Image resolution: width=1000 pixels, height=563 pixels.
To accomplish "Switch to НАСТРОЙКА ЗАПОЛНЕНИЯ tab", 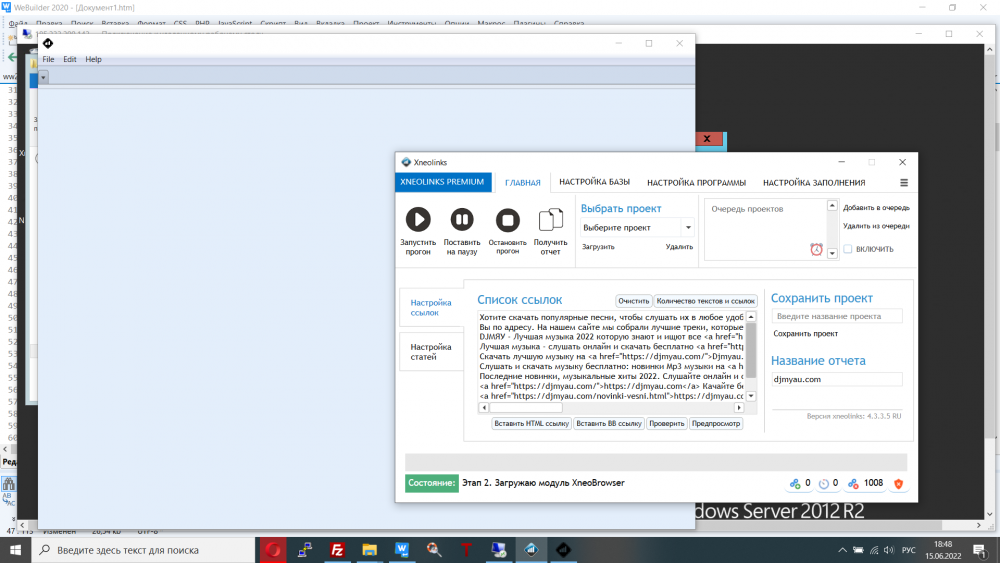I will 814,182.
